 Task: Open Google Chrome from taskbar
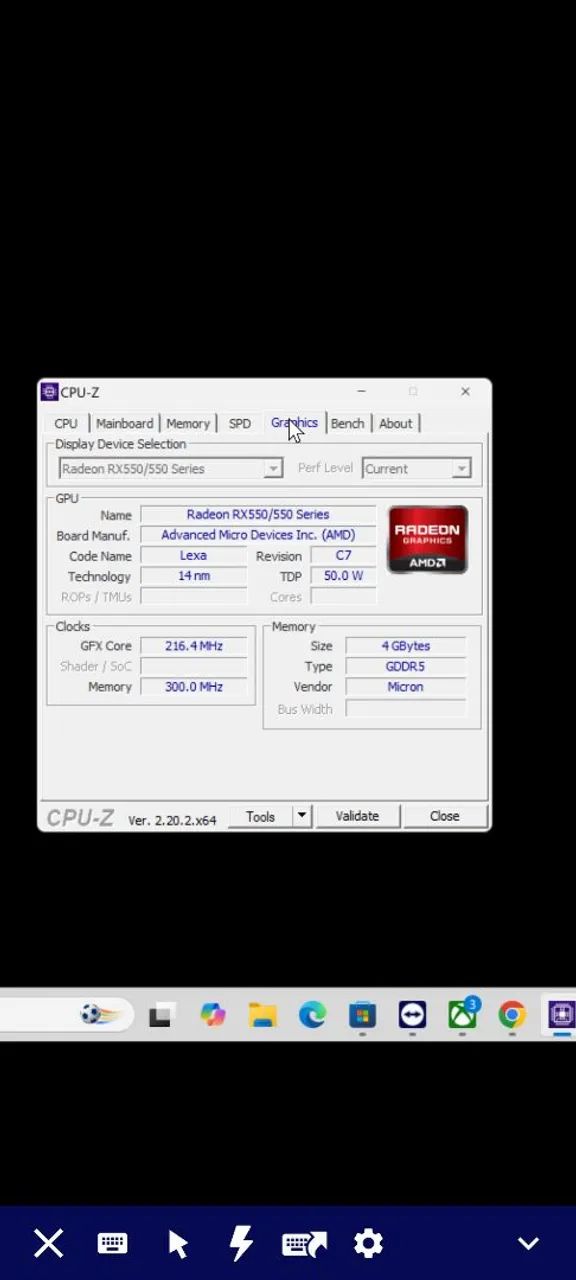(512, 1015)
